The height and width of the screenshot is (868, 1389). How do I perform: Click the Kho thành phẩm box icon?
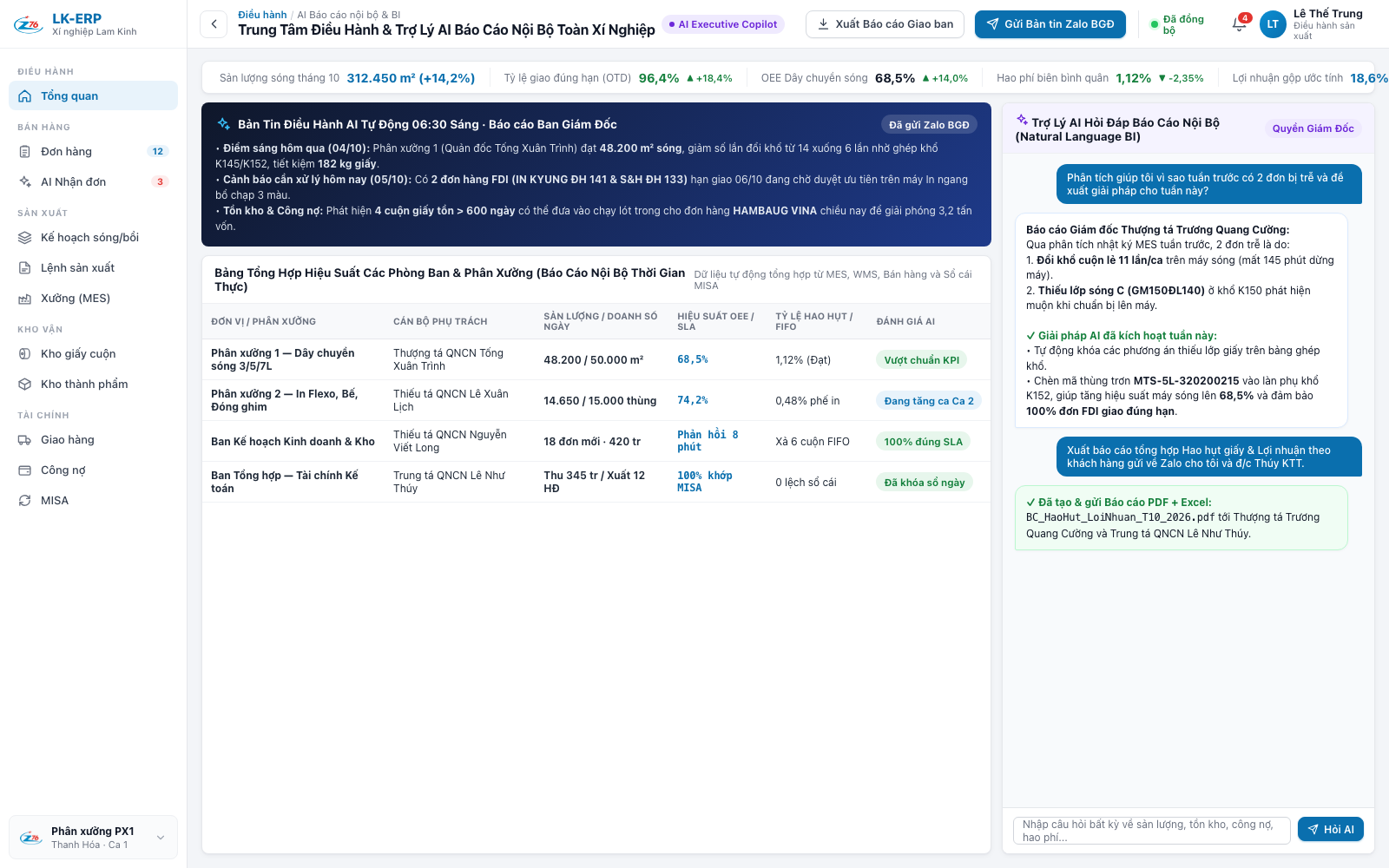click(25, 385)
